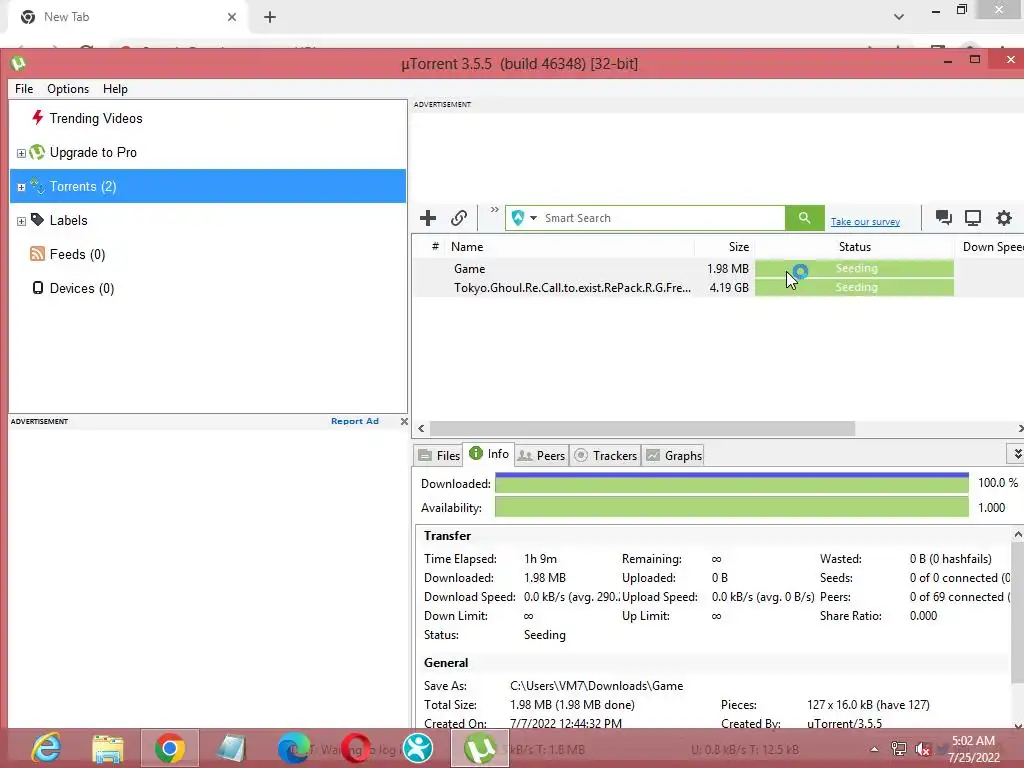Click the chat bubbles icon in toolbar
This screenshot has width=1024, height=768.
pyautogui.click(x=944, y=217)
